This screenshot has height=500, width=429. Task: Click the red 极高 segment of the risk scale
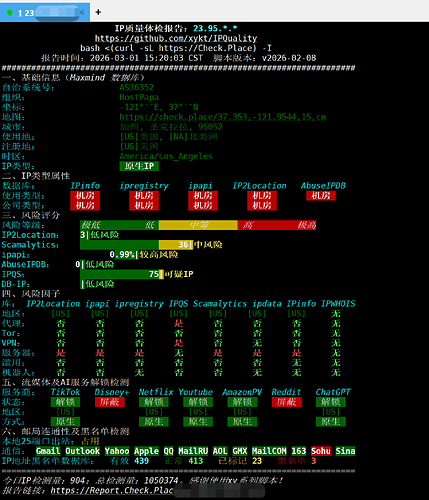pos(306,225)
